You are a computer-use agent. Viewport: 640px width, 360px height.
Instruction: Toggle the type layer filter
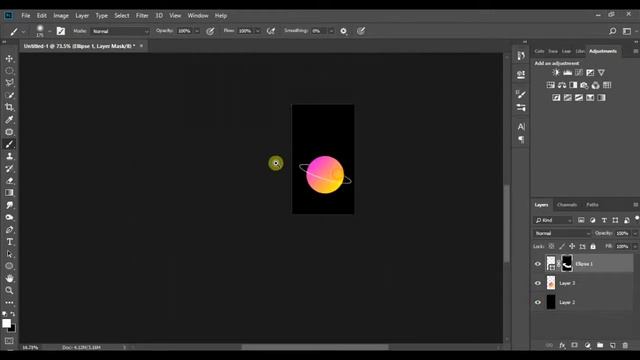604,220
